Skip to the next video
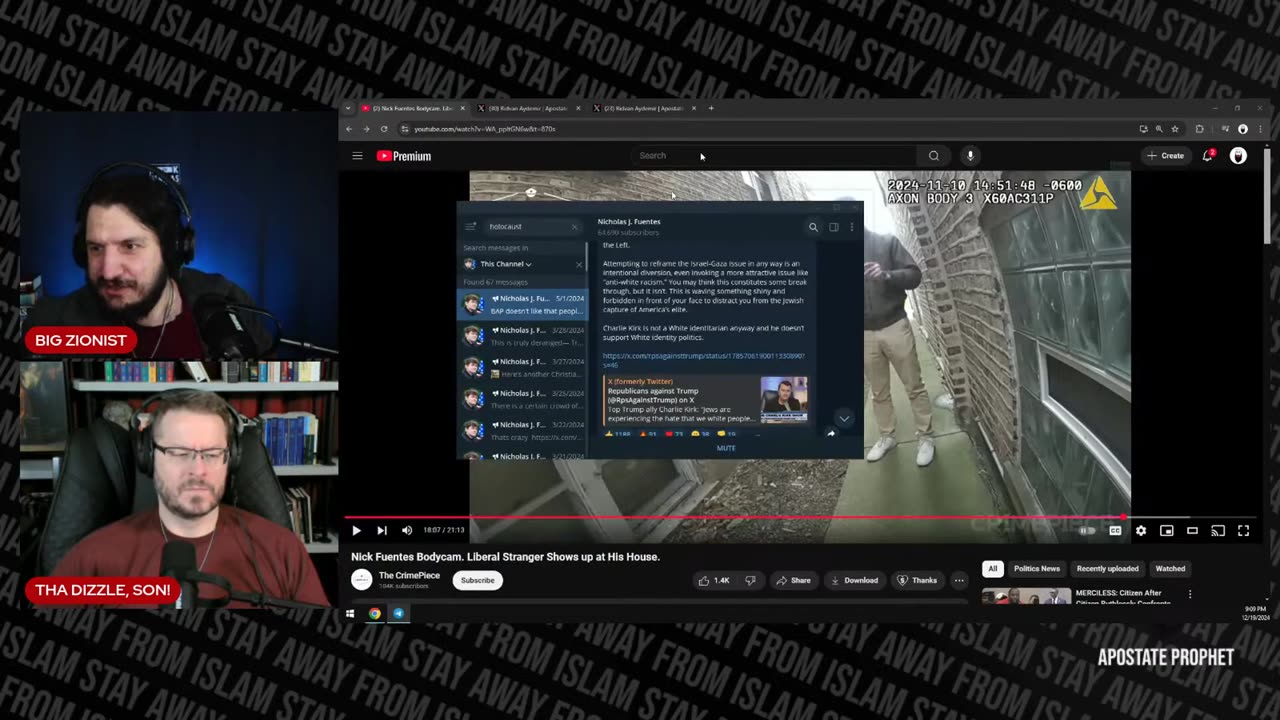Viewport: 1280px width, 720px height. [381, 531]
